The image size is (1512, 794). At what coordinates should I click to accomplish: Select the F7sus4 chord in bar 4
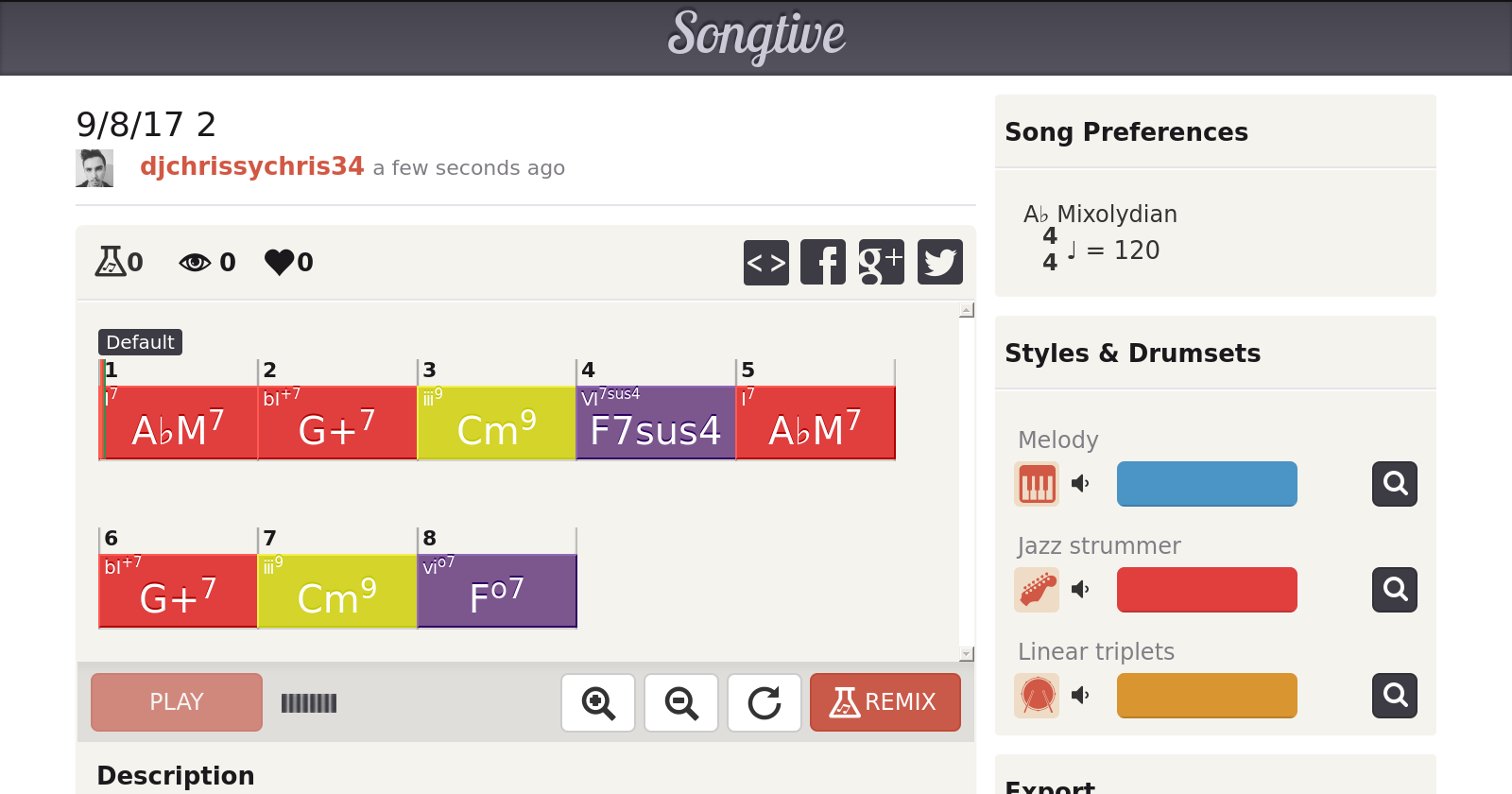(656, 423)
